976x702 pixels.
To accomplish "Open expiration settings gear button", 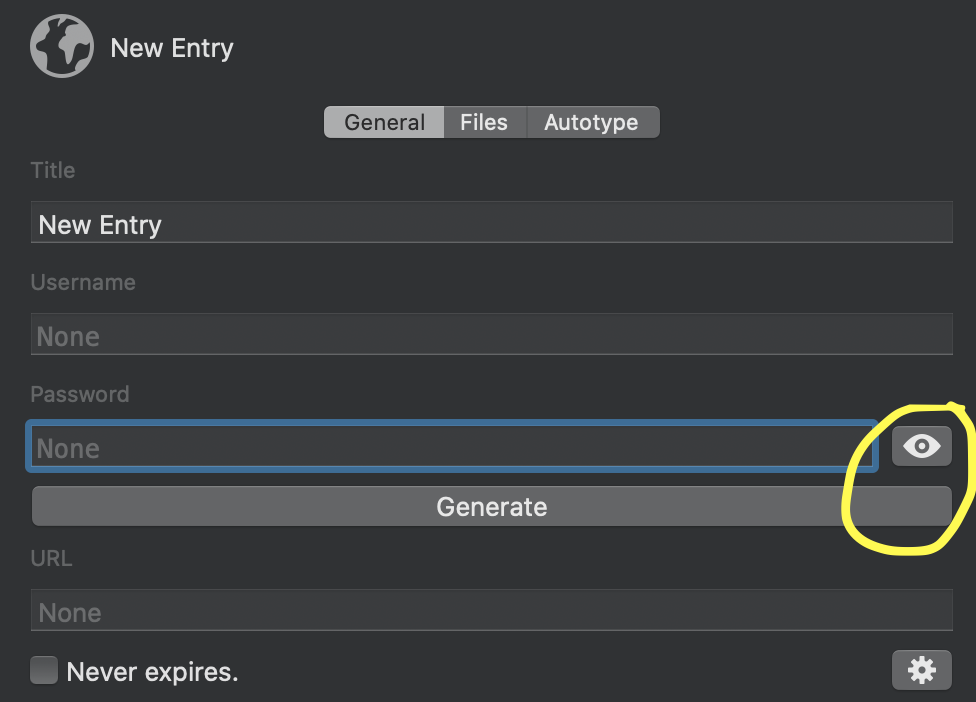I will pos(921,670).
